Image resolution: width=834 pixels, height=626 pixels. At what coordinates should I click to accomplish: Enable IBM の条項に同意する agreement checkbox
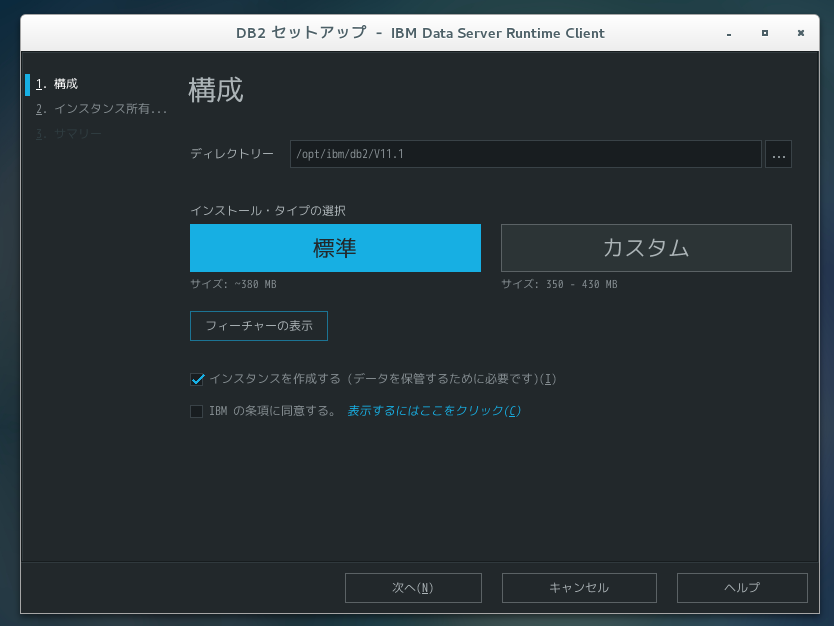pos(197,410)
